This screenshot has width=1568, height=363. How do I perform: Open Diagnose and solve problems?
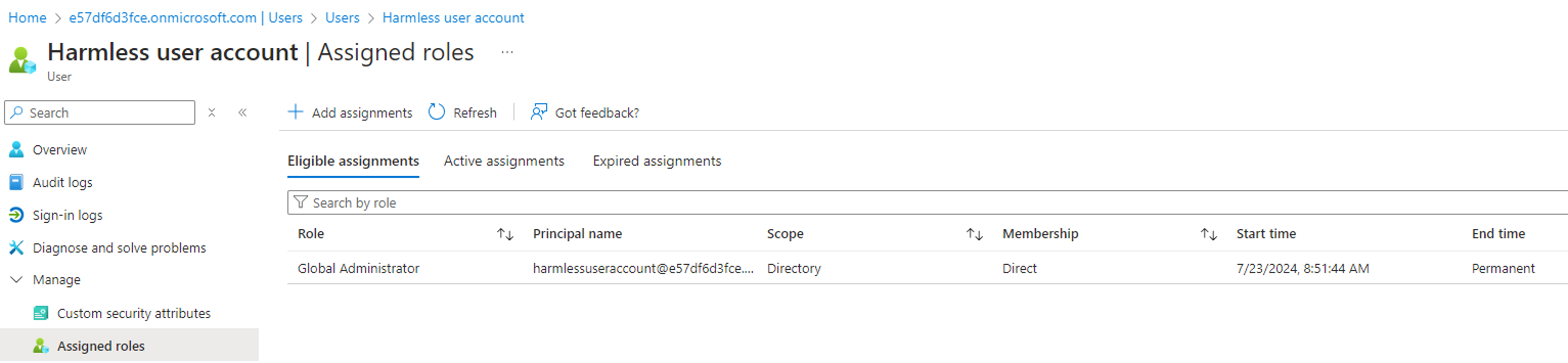(x=119, y=248)
